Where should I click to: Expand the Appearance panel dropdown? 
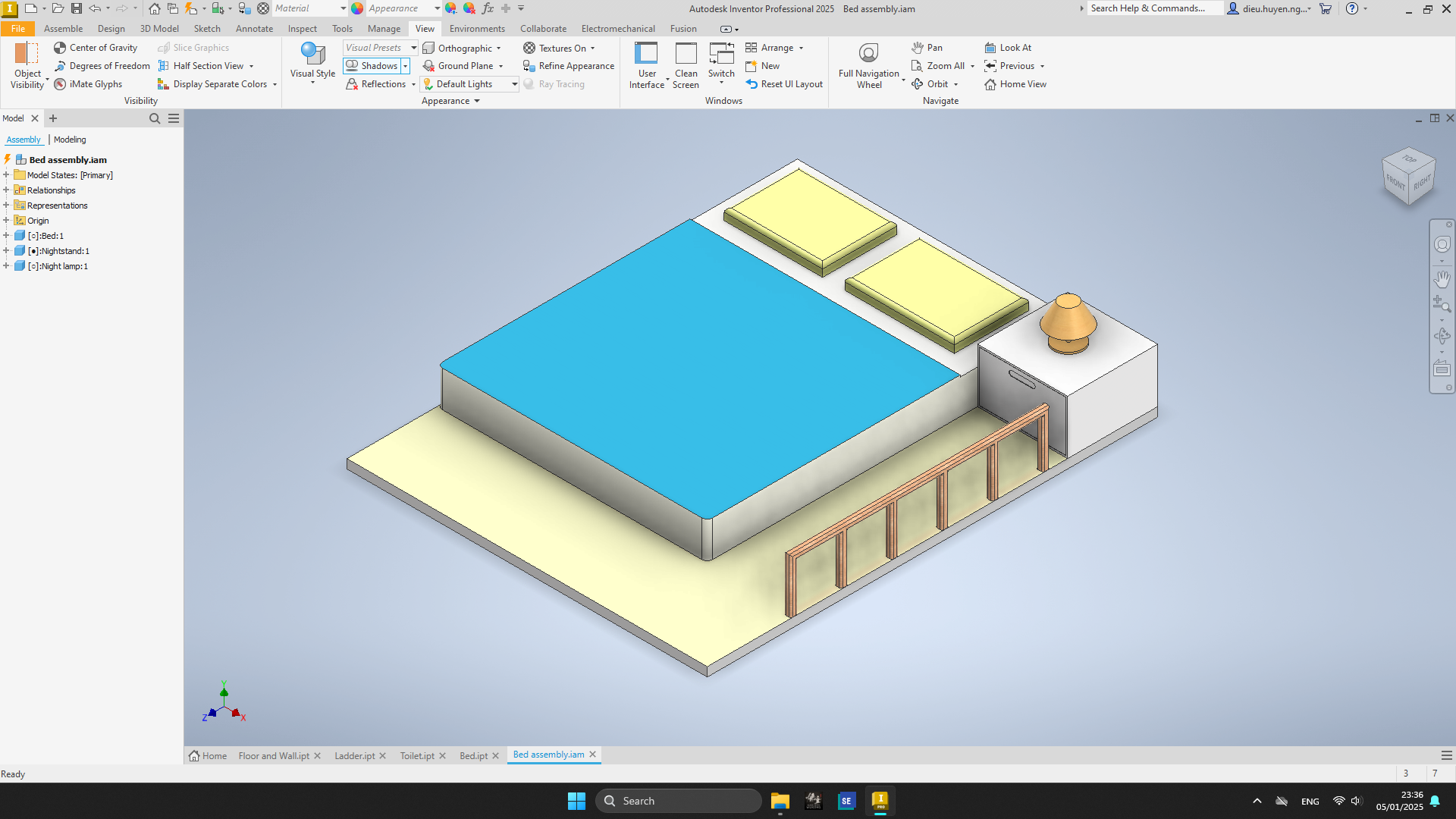point(450,101)
